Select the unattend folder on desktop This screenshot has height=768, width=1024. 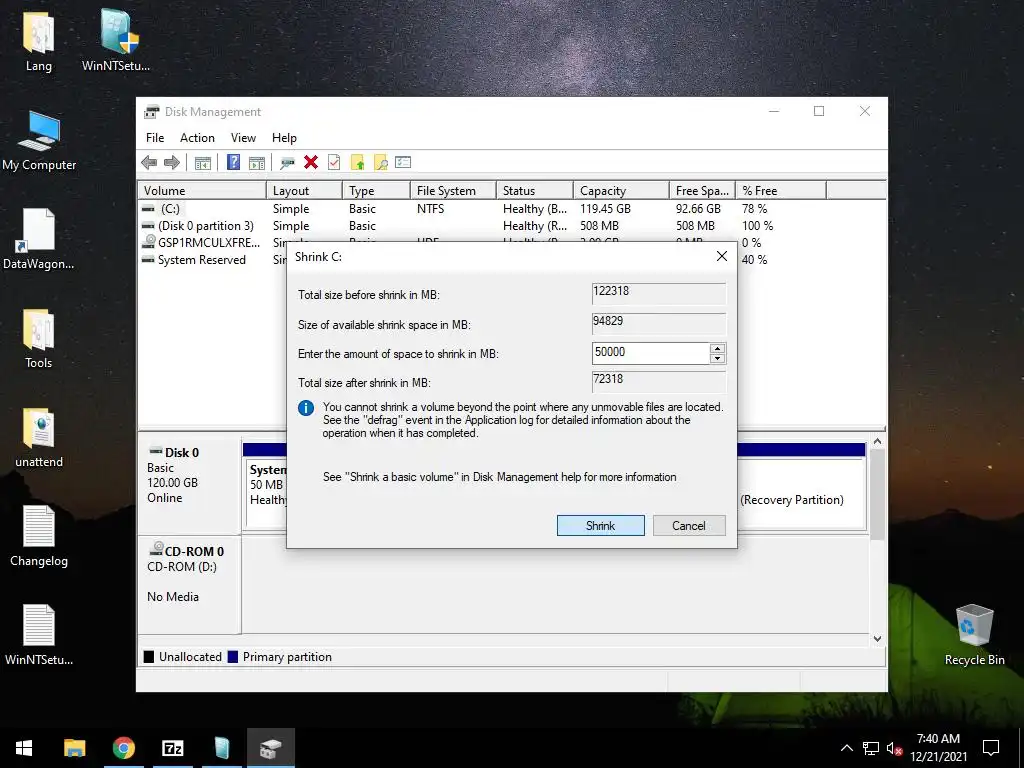pyautogui.click(x=39, y=438)
